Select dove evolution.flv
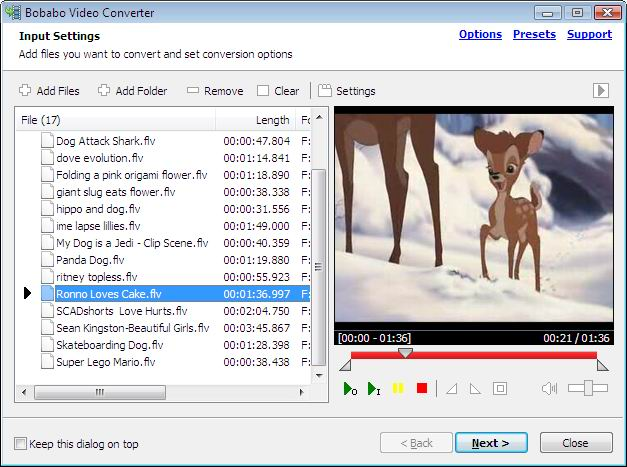The height and width of the screenshot is (467, 627). (100, 158)
